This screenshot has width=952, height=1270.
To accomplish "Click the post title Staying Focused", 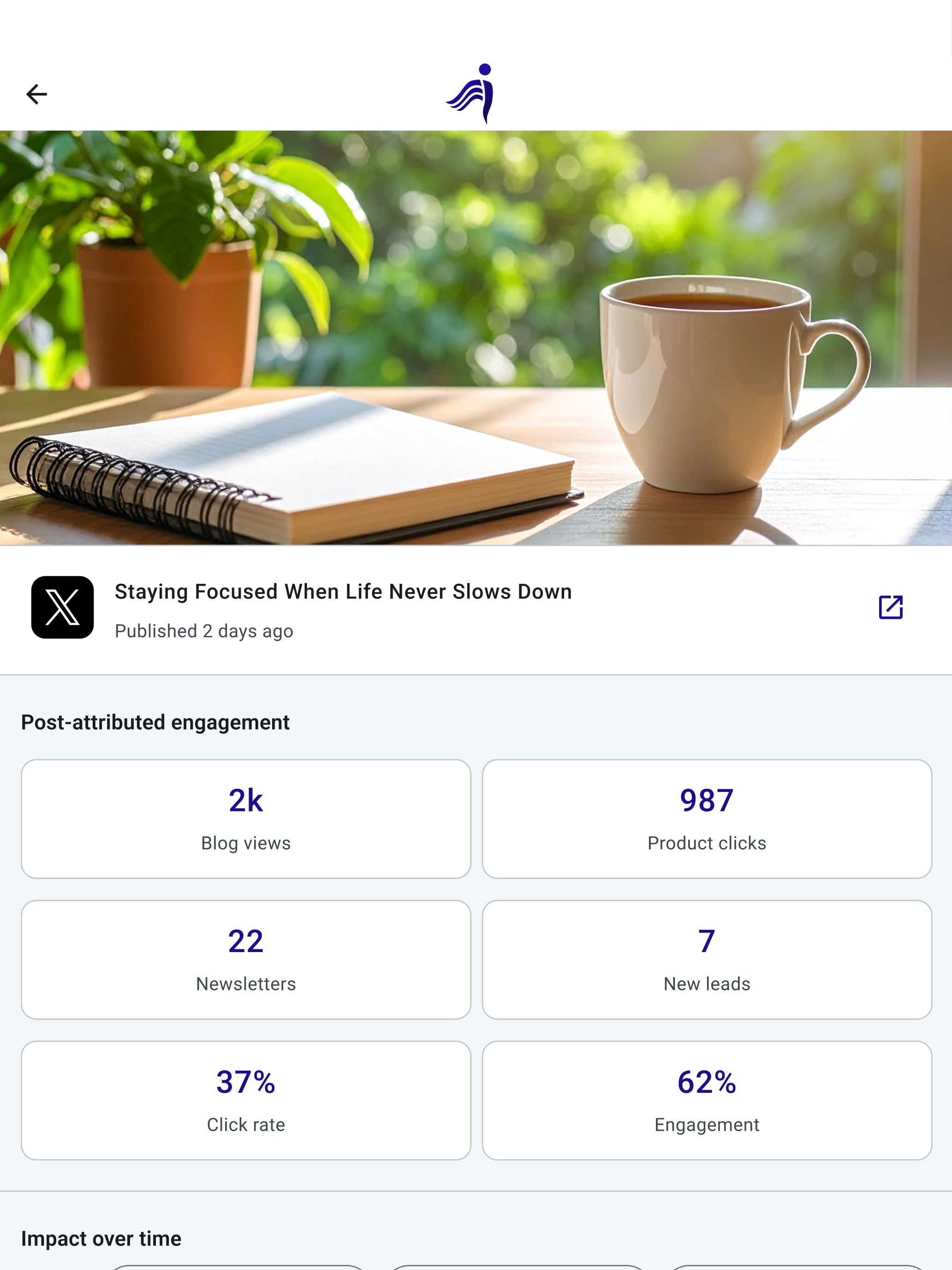I will (x=343, y=591).
